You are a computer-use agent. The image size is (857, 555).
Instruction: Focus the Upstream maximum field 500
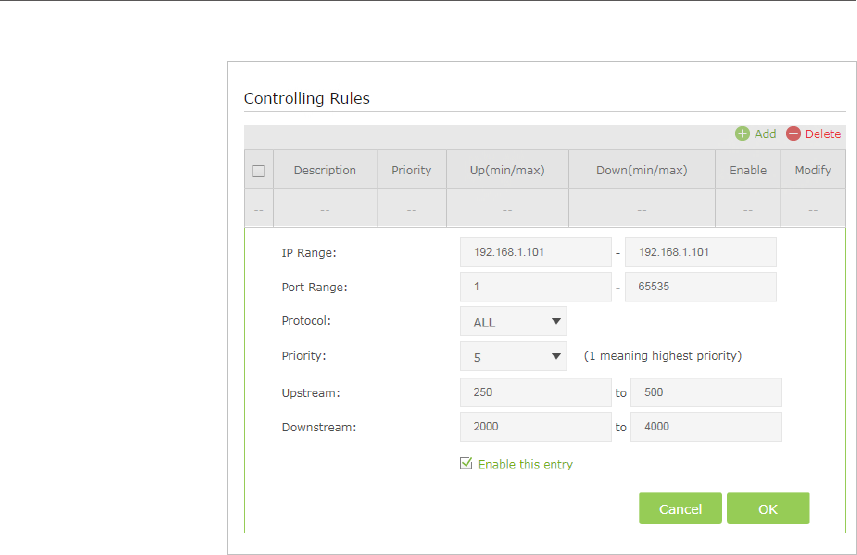pyautogui.click(x=705, y=392)
